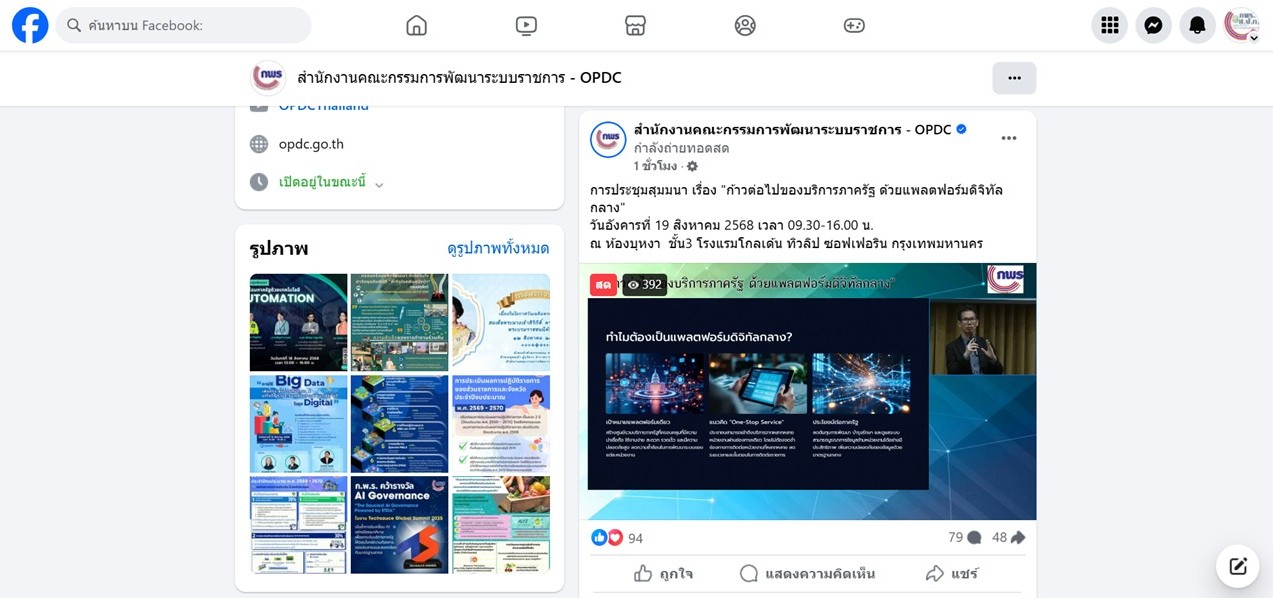Open the Gaming icon in top bar
Screen dimensions: 1273x615
854,25
